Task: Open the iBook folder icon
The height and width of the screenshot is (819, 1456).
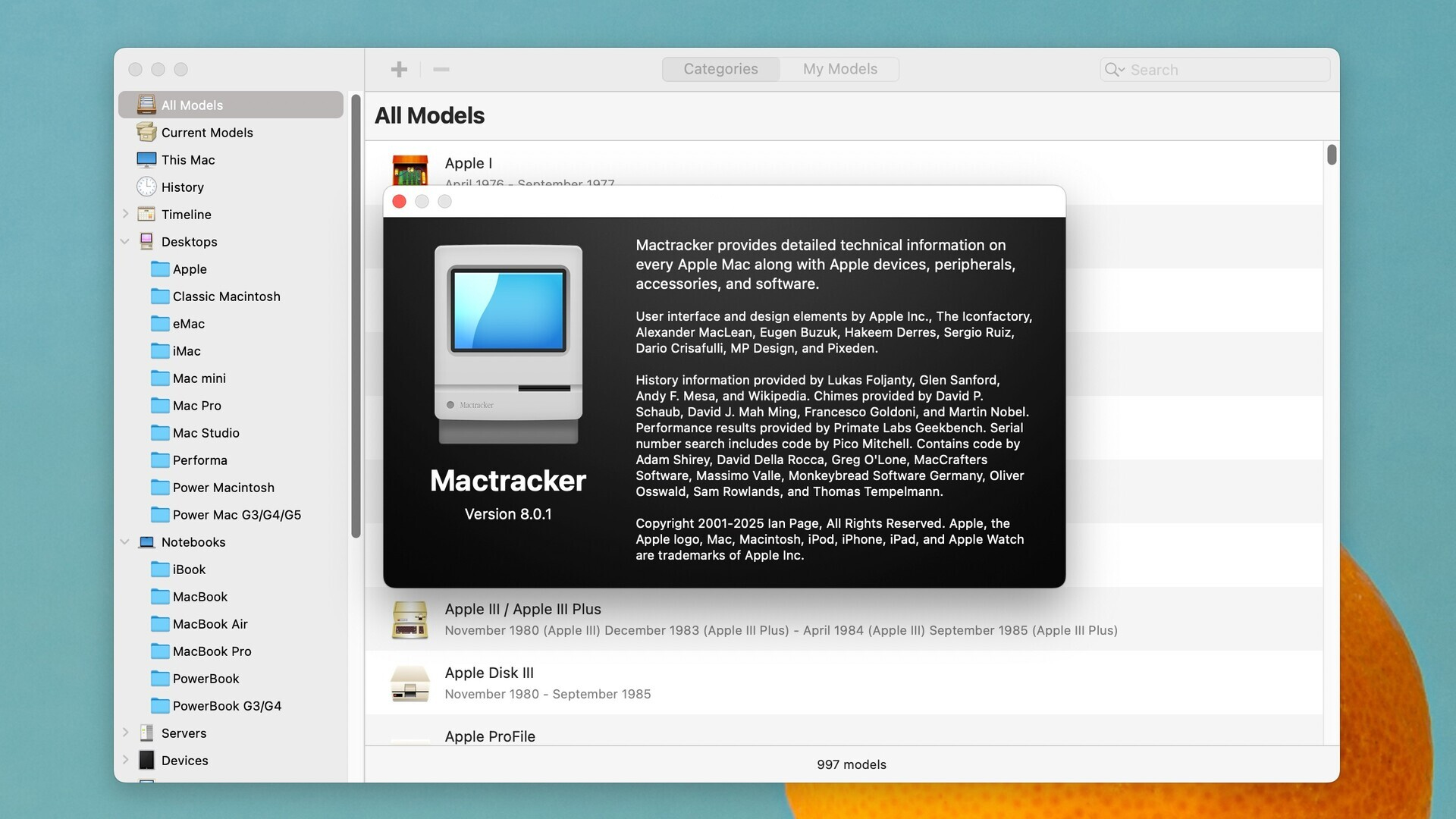Action: click(x=160, y=569)
